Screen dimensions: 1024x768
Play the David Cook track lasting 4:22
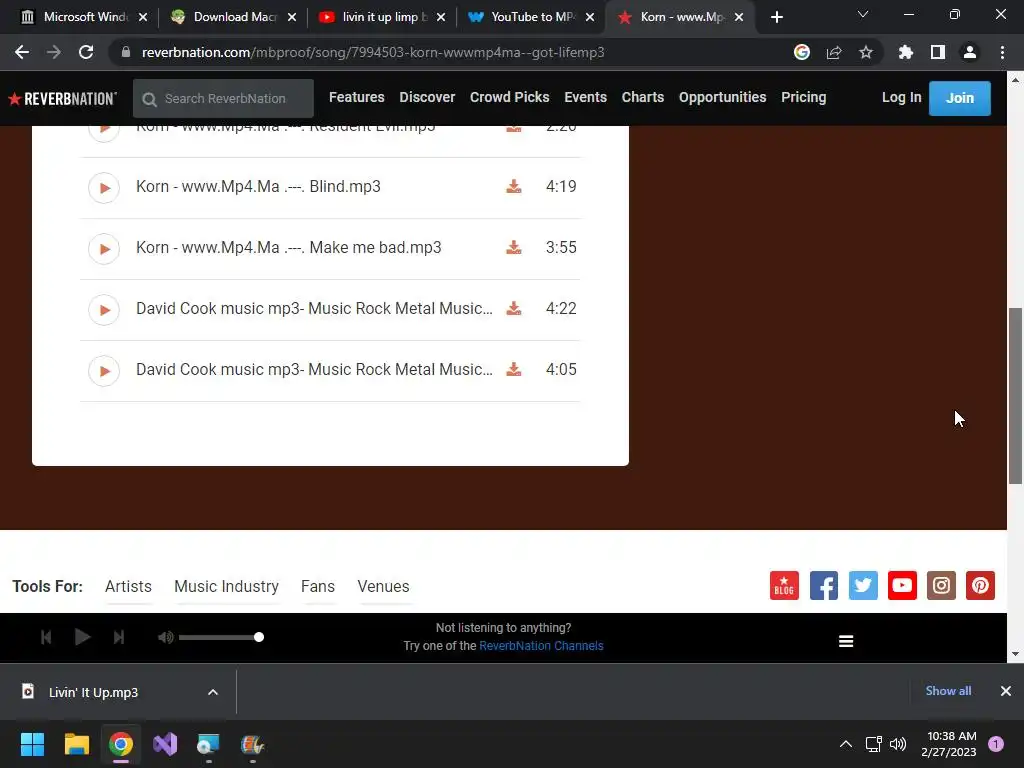(104, 310)
